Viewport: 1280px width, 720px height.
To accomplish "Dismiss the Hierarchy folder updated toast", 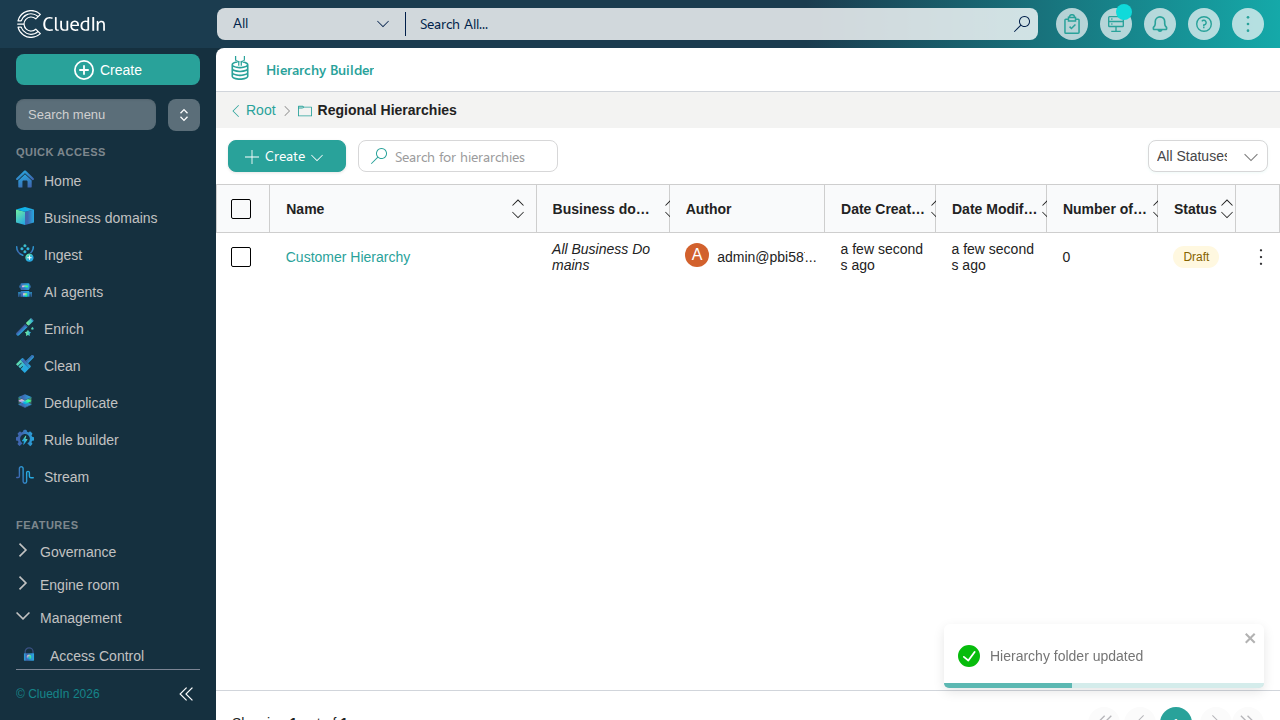I will [x=1250, y=638].
